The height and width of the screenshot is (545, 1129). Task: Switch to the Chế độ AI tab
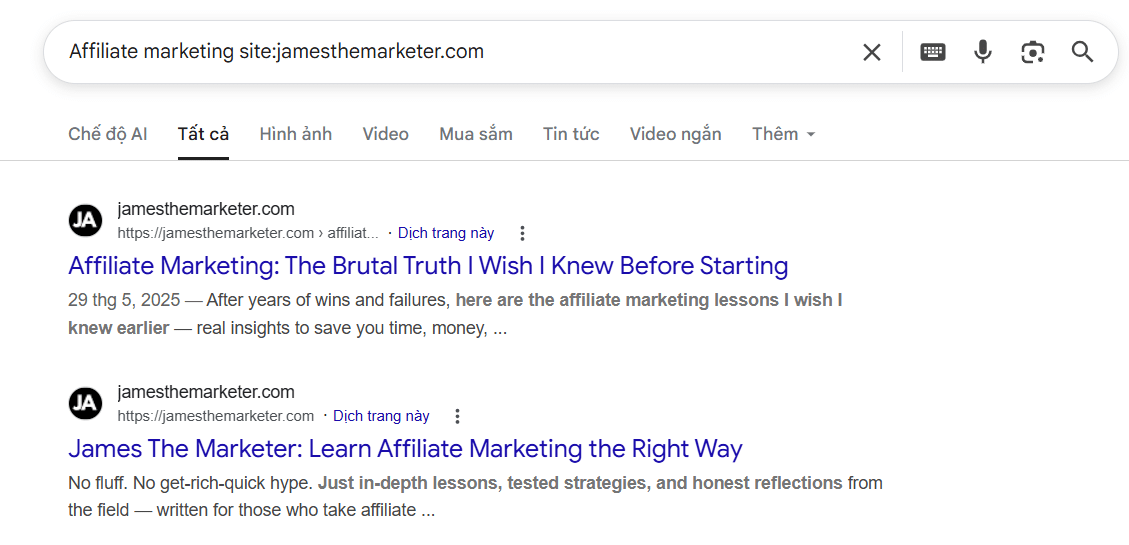[x=108, y=134]
